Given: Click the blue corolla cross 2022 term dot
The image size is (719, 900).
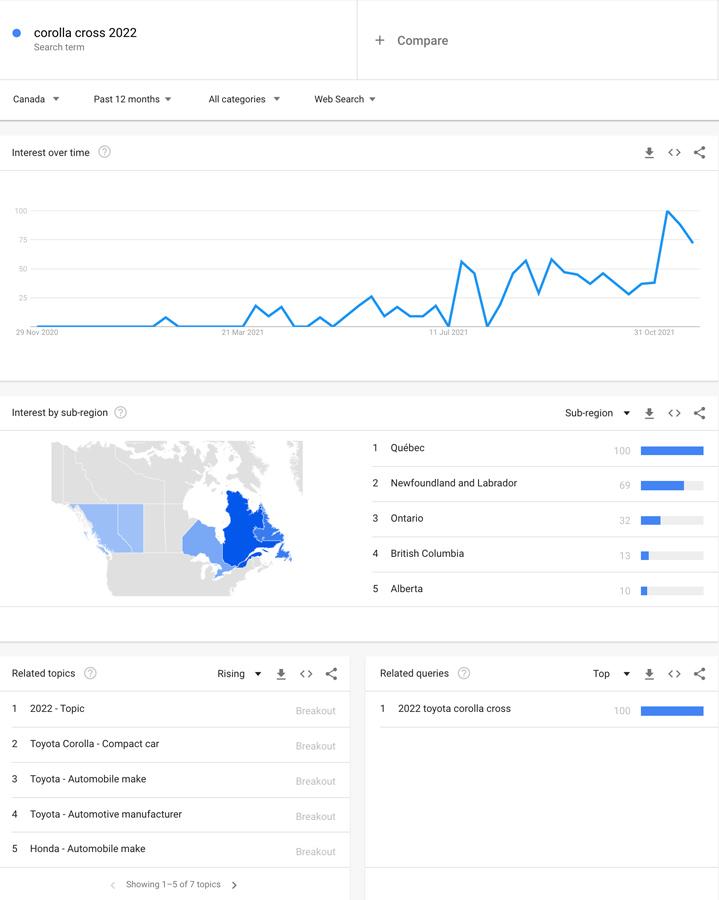Looking at the screenshot, I should [x=17, y=33].
